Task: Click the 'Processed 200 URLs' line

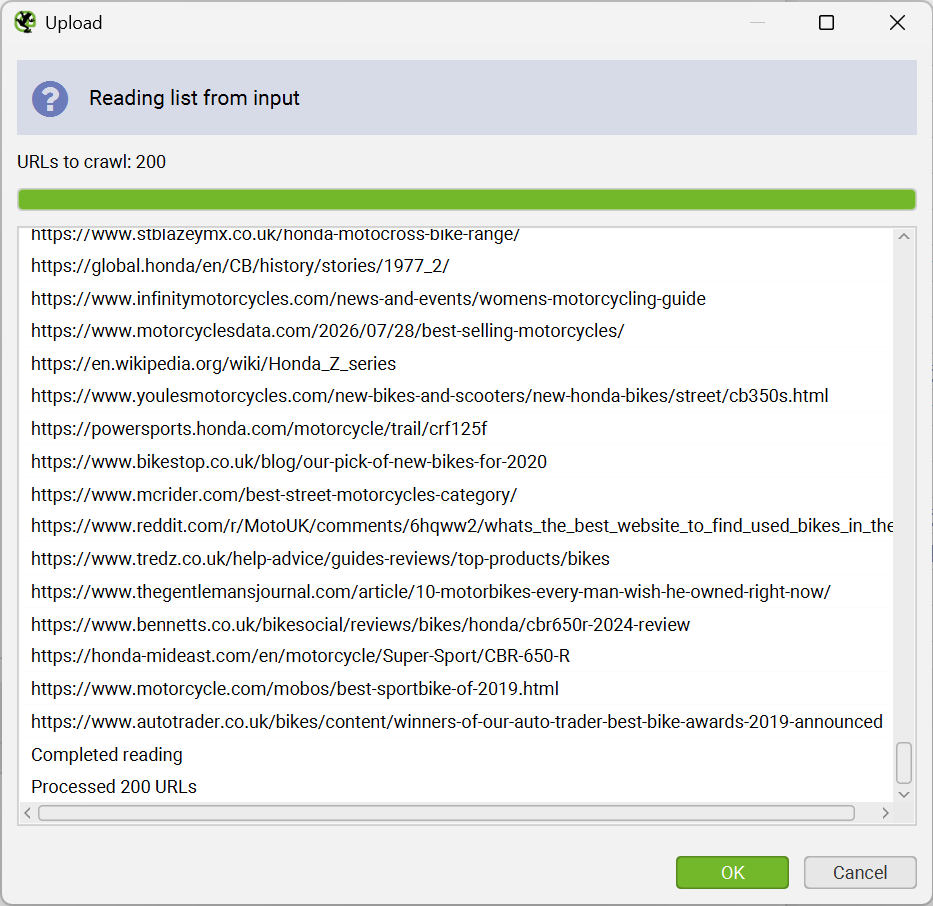Action: [x=114, y=786]
